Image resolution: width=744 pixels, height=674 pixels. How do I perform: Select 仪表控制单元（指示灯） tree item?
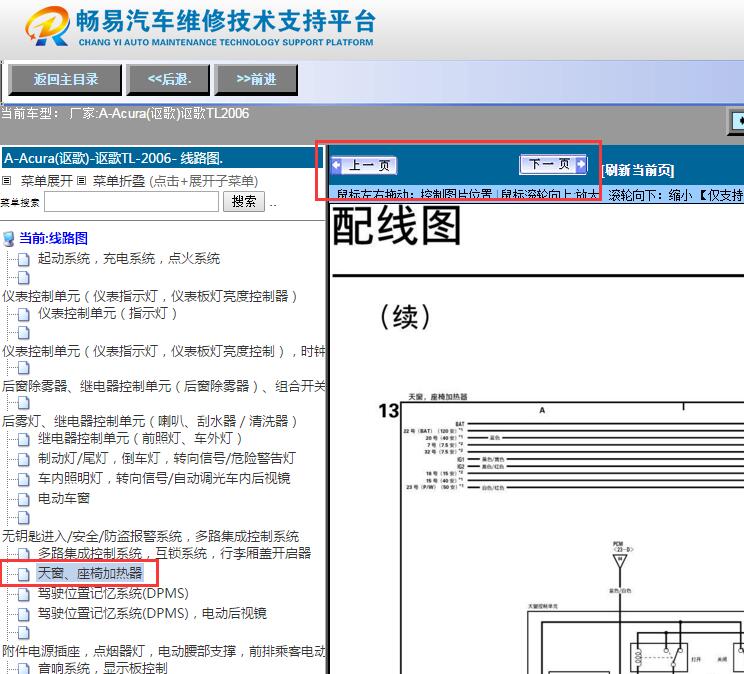pos(108,314)
